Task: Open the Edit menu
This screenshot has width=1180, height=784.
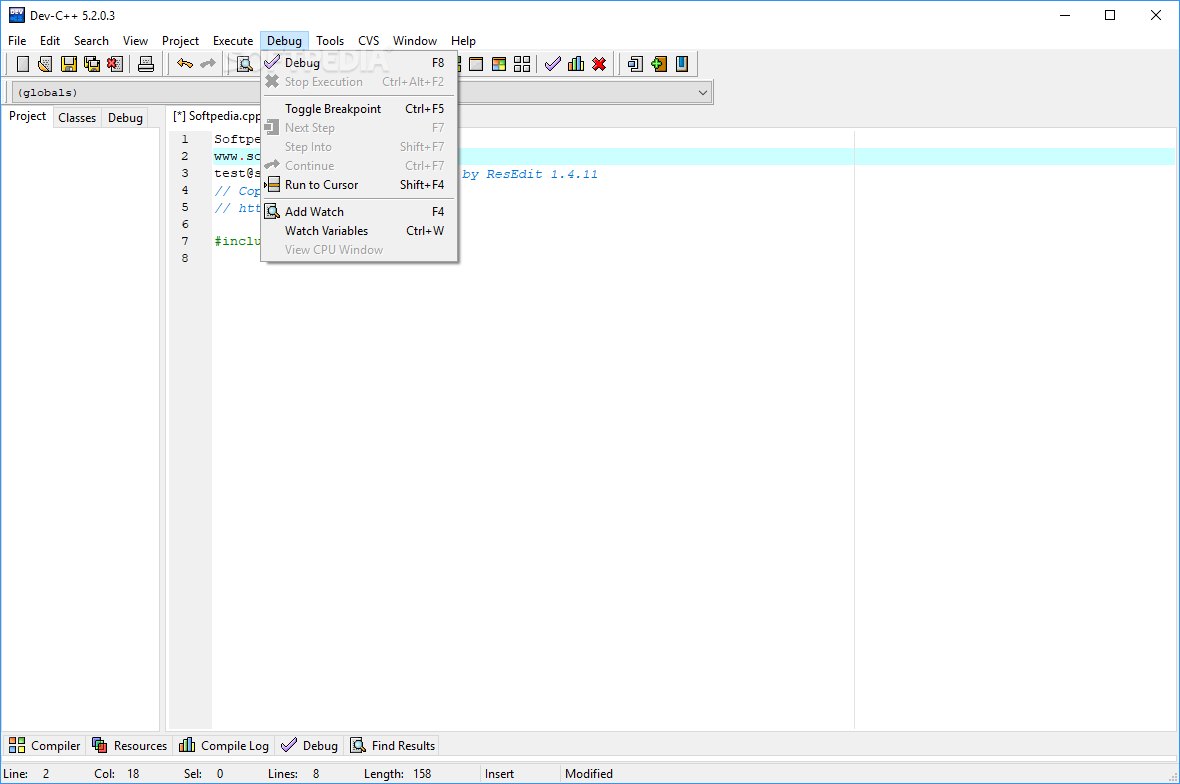Action: pos(50,41)
